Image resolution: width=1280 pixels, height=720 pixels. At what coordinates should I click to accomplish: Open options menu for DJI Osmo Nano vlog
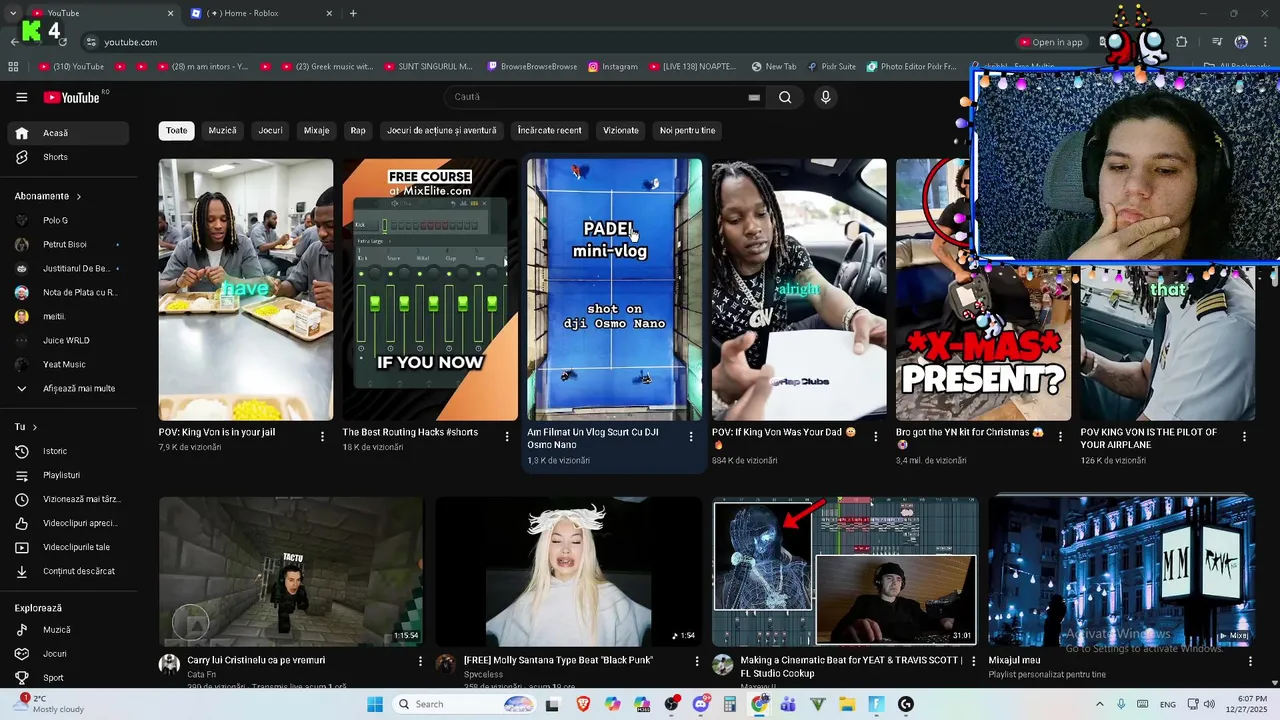(691, 436)
